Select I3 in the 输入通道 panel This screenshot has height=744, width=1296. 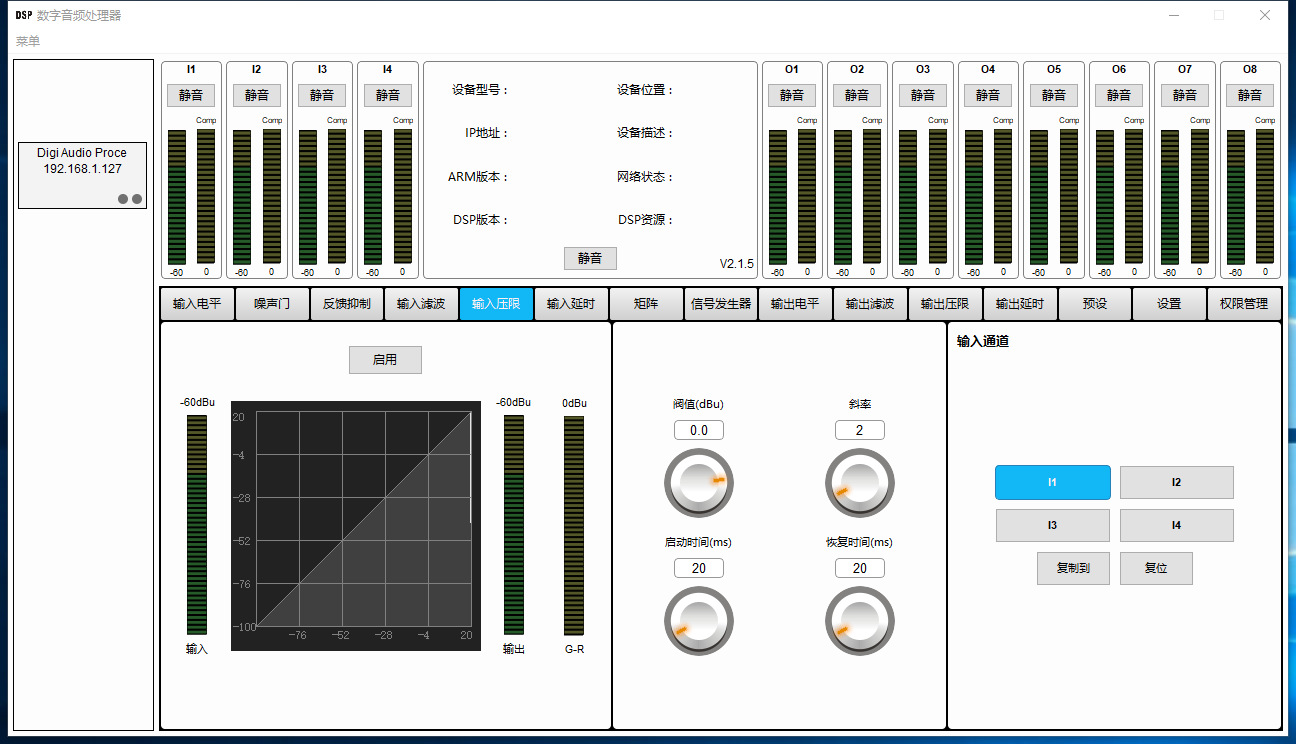point(1053,525)
